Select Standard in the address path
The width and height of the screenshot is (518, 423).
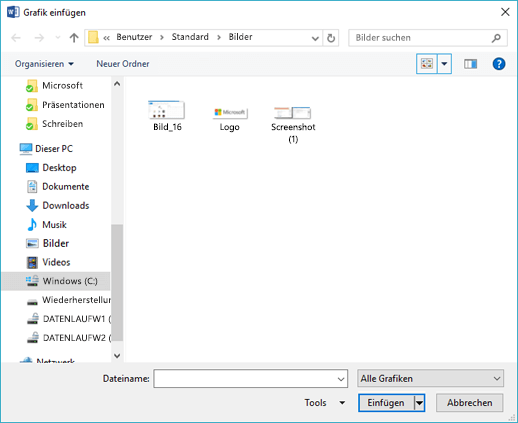(x=190, y=37)
